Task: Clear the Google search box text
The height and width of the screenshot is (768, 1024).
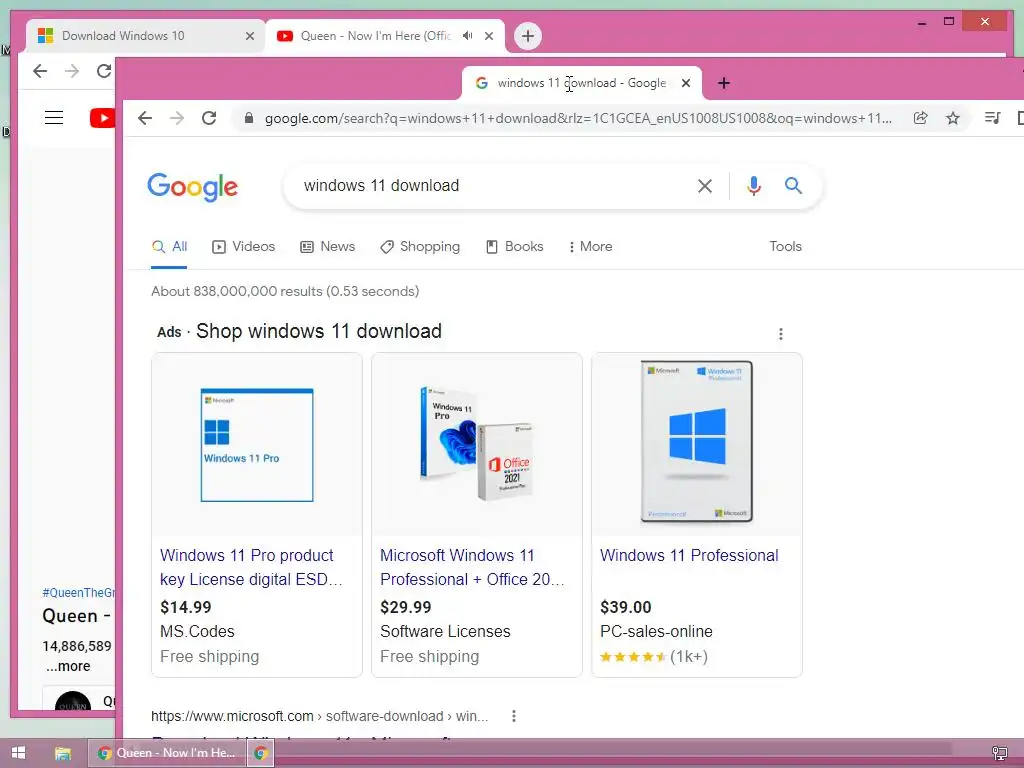Action: coord(705,186)
